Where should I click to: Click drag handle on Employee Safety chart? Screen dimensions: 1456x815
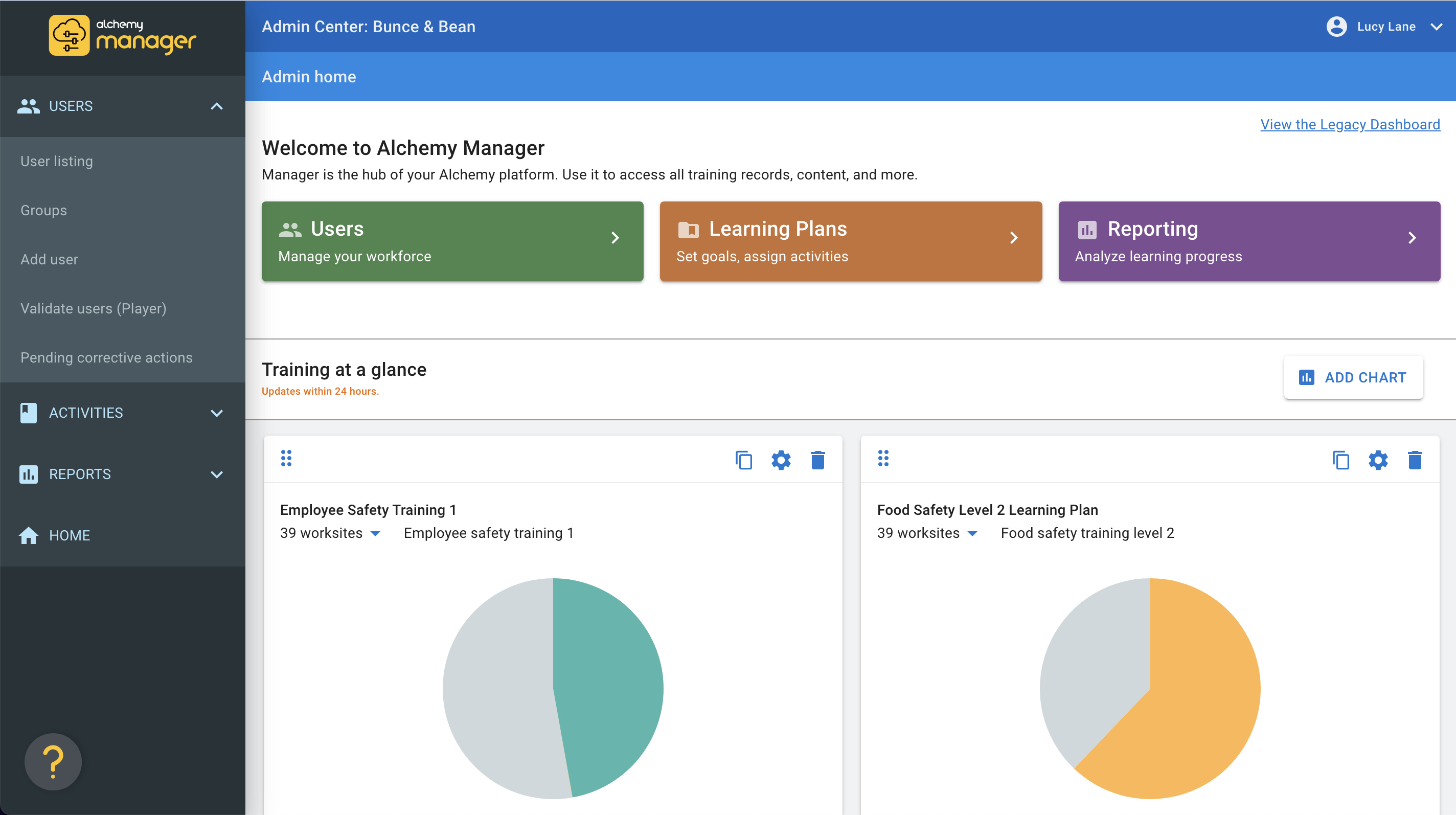click(286, 458)
